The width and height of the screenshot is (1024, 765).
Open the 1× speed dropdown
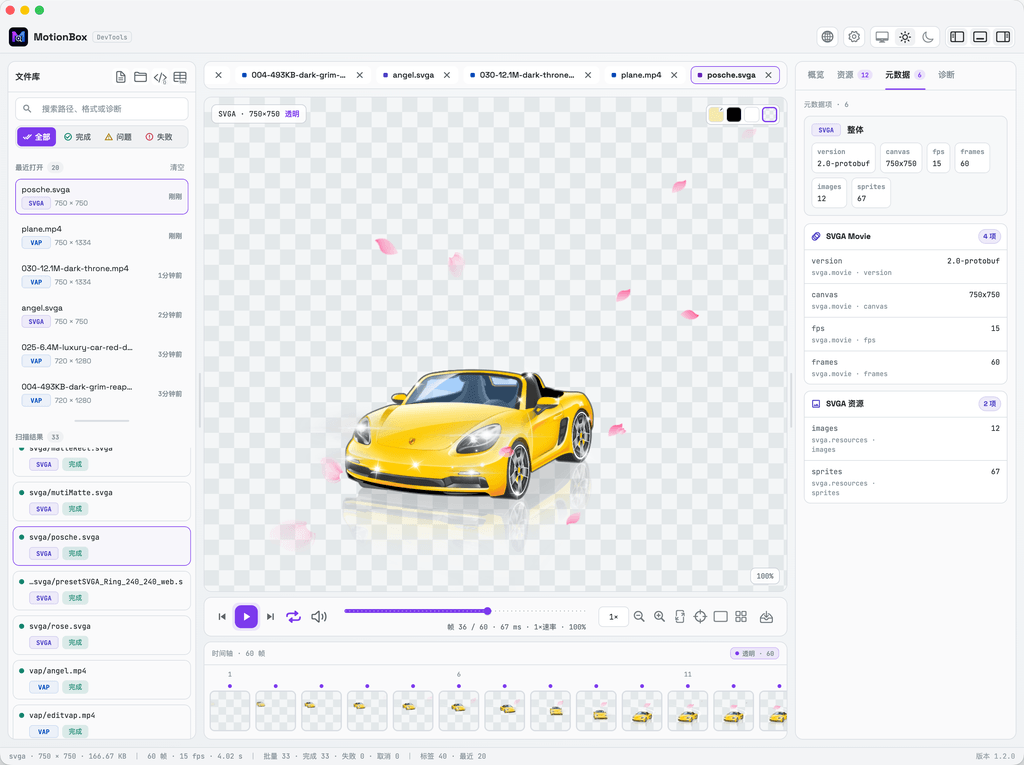[614, 617]
